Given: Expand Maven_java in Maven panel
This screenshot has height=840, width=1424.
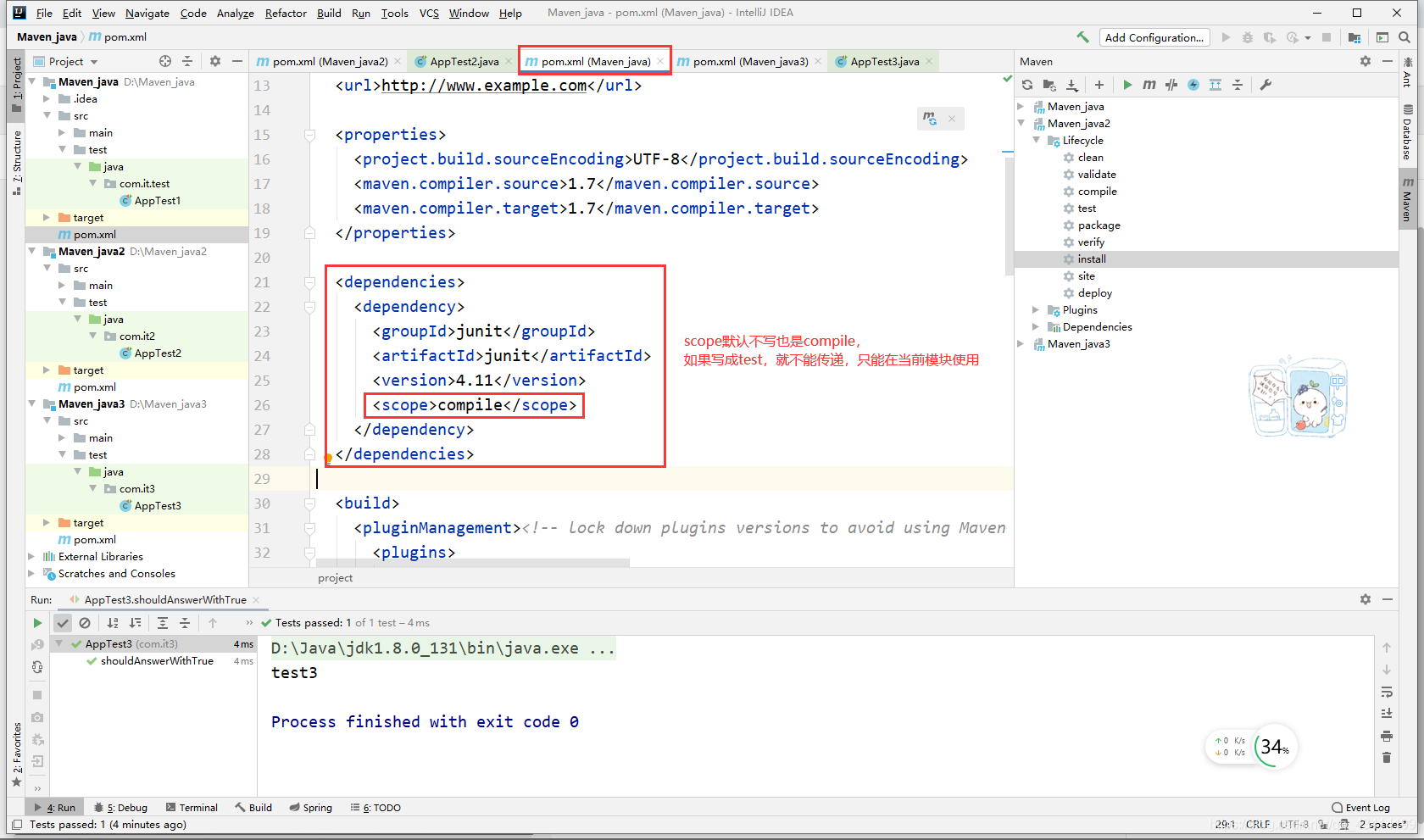Looking at the screenshot, I should coord(1021,107).
